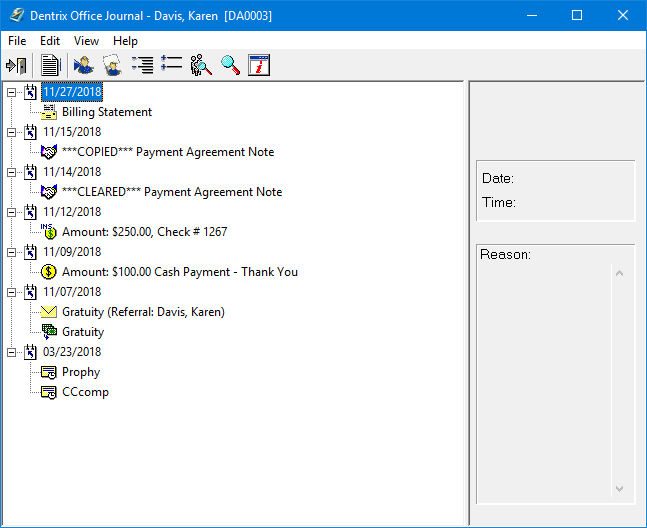Click the collapse all list toolbar icon
Viewport: 647px width, 528px height.
tap(171, 65)
